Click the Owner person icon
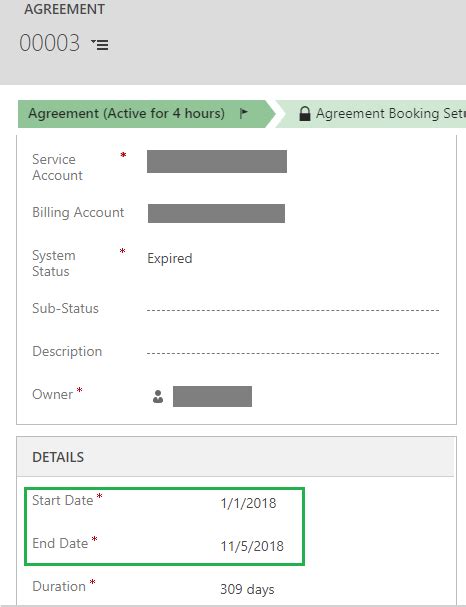Screen dimensions: 466x607 tap(158, 396)
